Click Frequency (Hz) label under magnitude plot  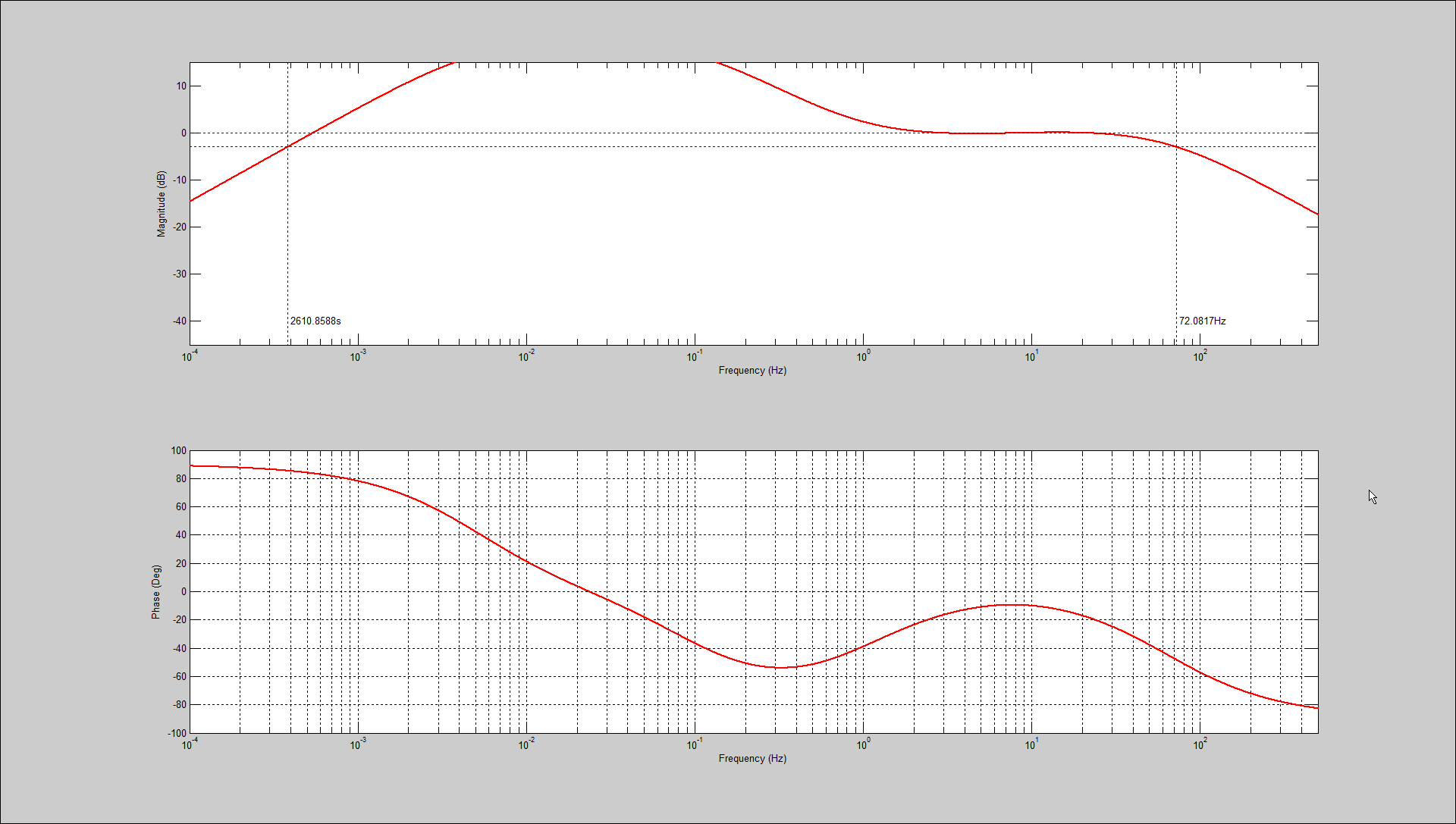point(752,371)
